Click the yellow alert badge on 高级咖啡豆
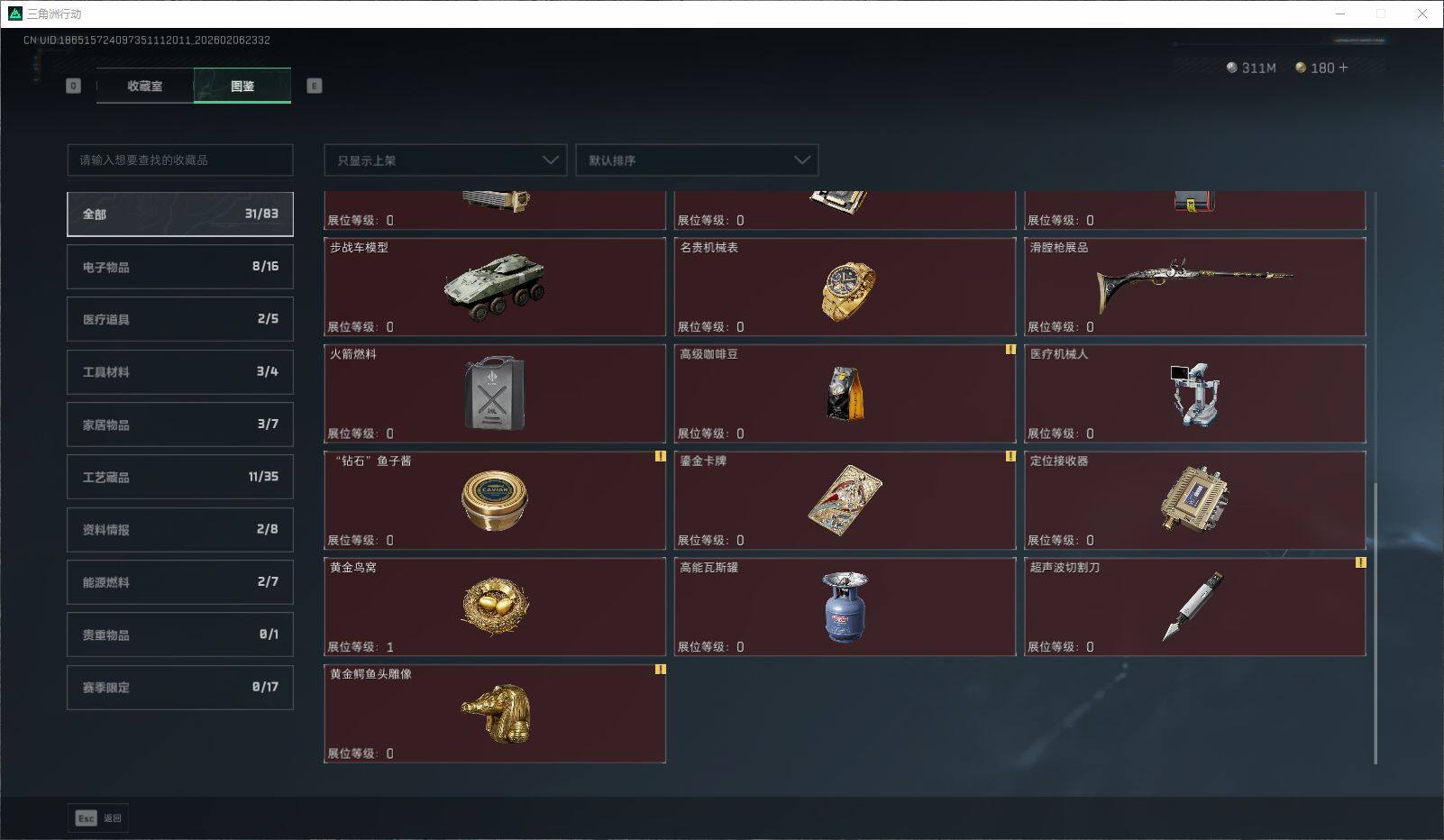This screenshot has width=1444, height=840. click(x=1010, y=350)
